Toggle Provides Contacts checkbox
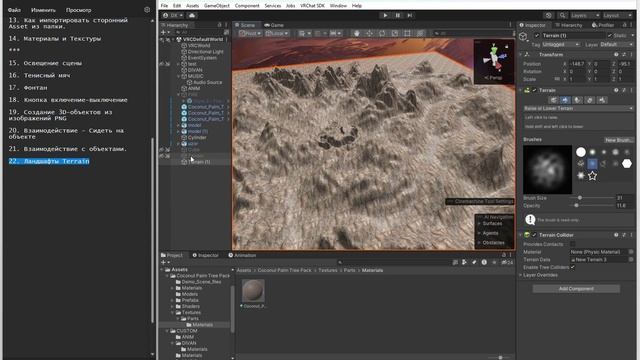The width and height of the screenshot is (640, 360). (573, 244)
